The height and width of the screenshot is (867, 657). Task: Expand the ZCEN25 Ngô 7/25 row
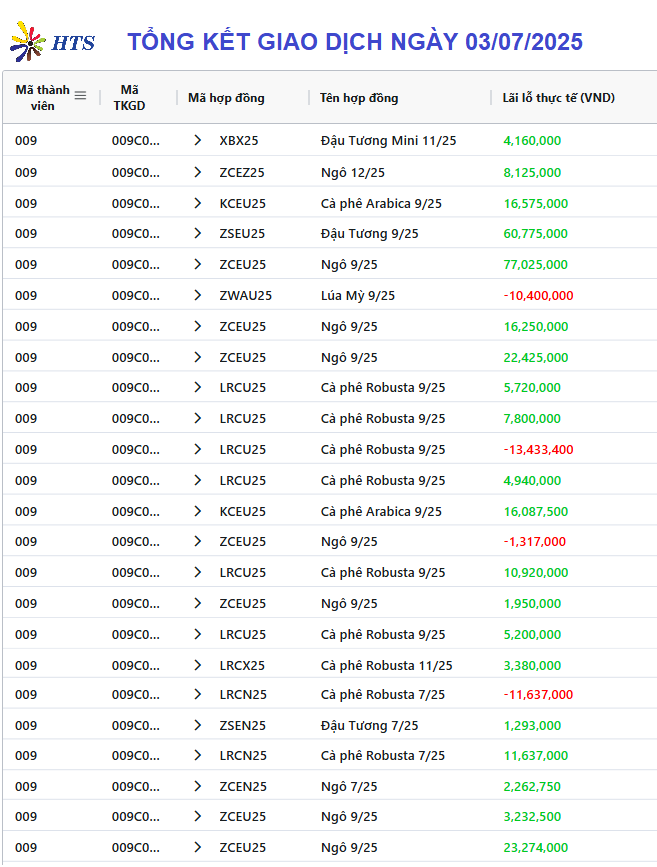click(x=197, y=786)
